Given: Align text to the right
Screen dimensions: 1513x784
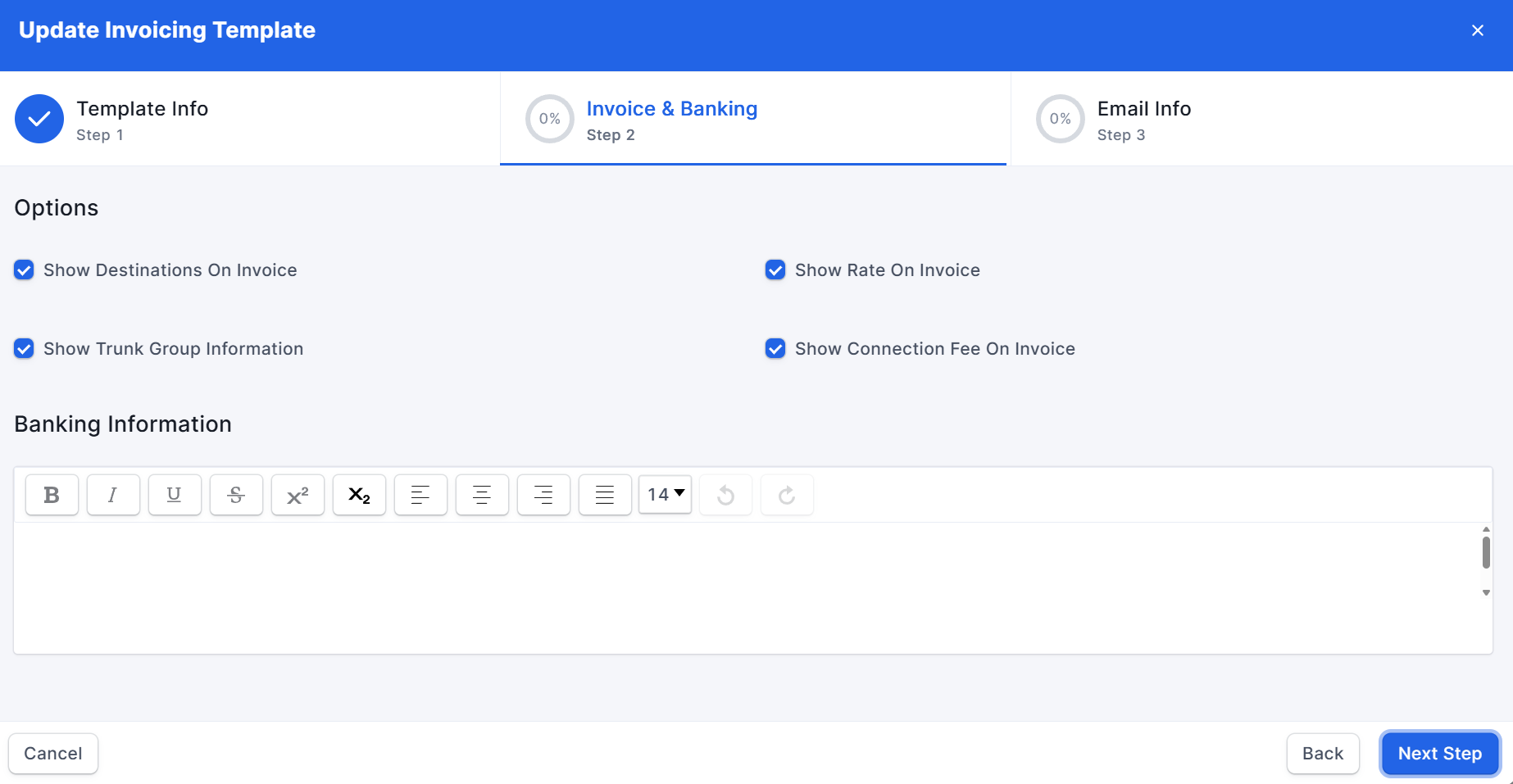Looking at the screenshot, I should (543, 495).
